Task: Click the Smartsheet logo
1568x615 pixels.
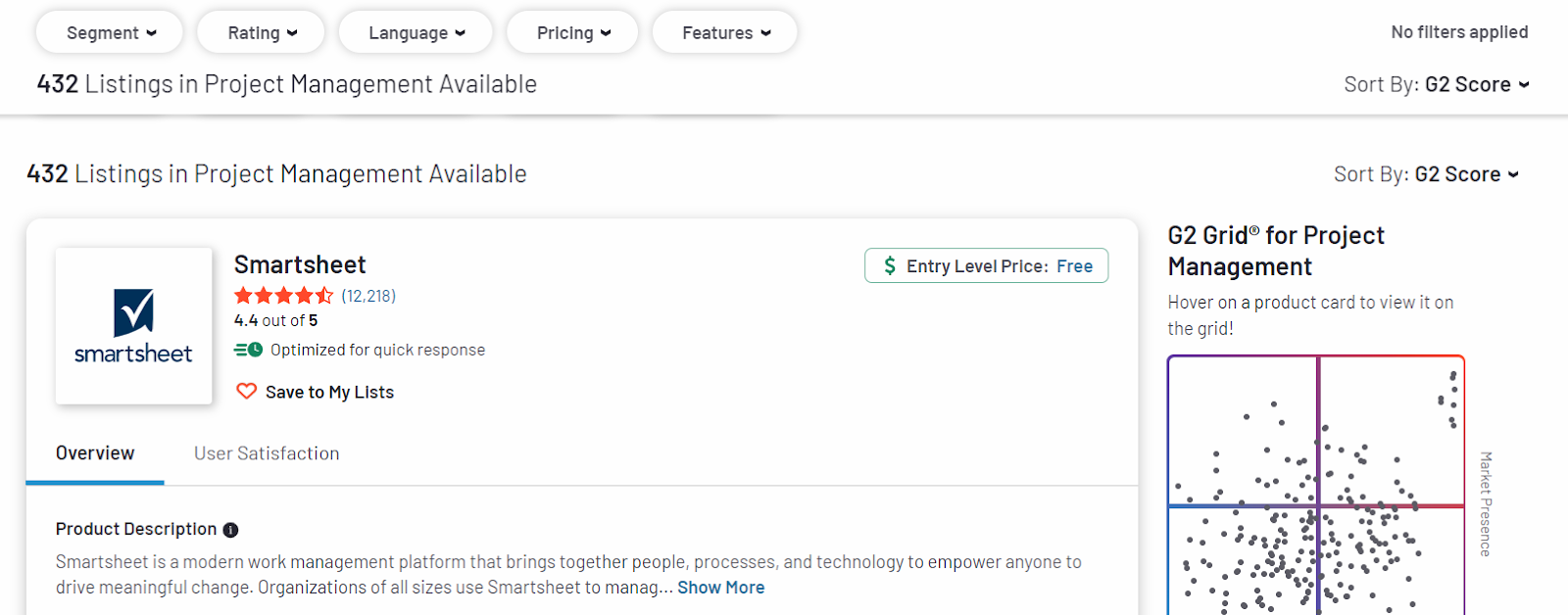Action: [x=133, y=325]
